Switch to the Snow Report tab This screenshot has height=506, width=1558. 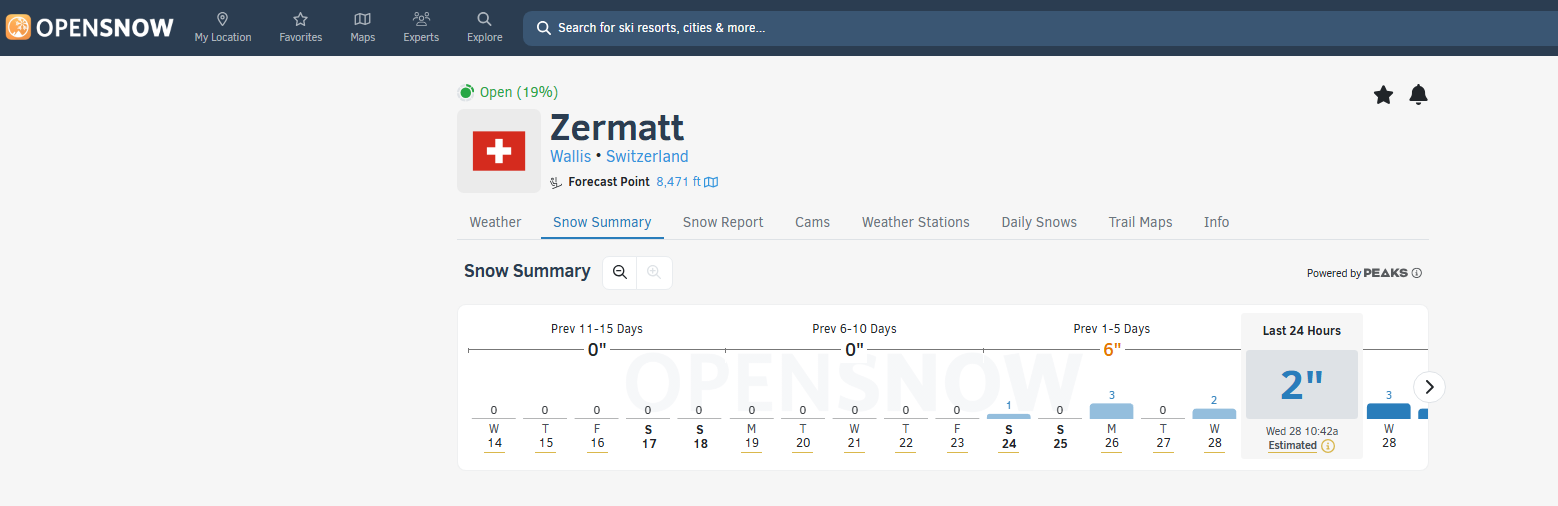722,222
